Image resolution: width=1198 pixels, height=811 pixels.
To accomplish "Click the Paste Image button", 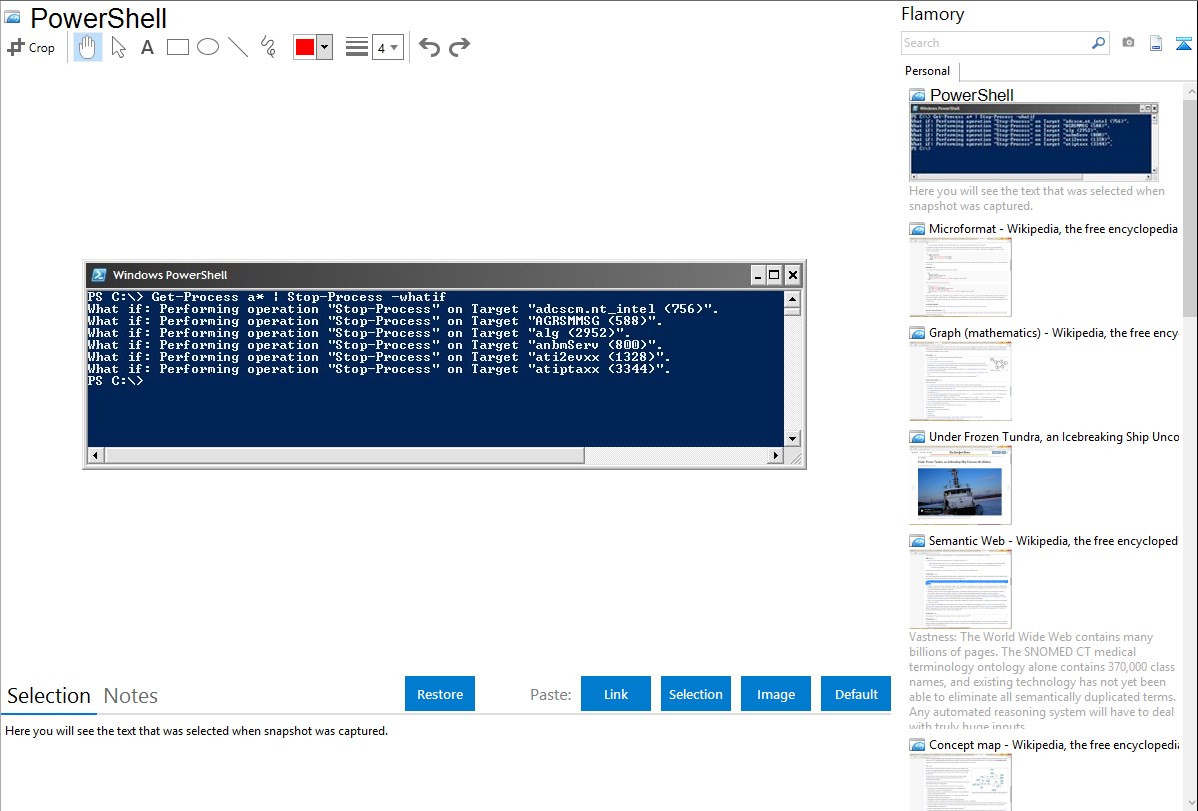I will coord(775,694).
